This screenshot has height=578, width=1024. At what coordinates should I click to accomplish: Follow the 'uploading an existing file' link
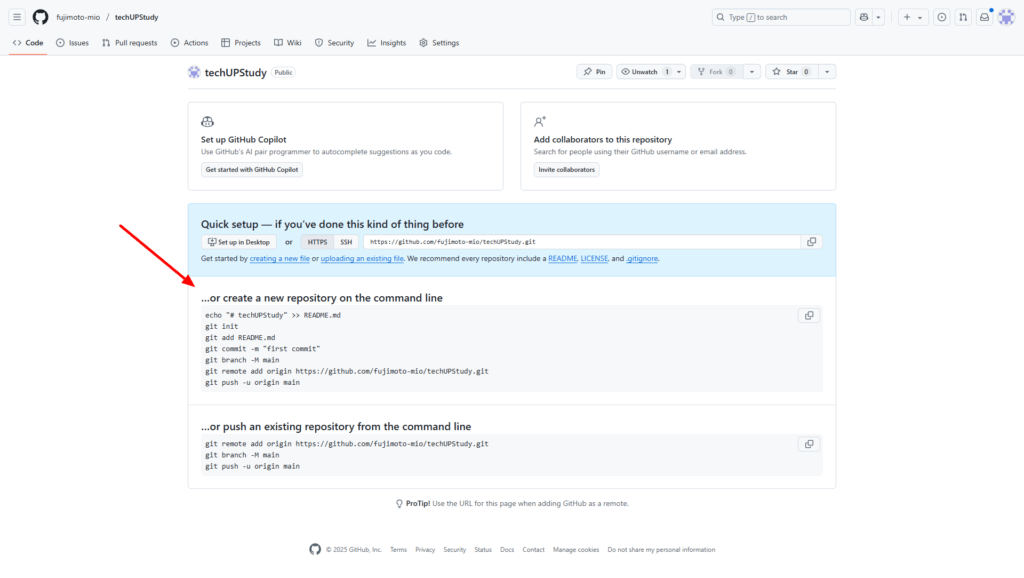(361, 258)
